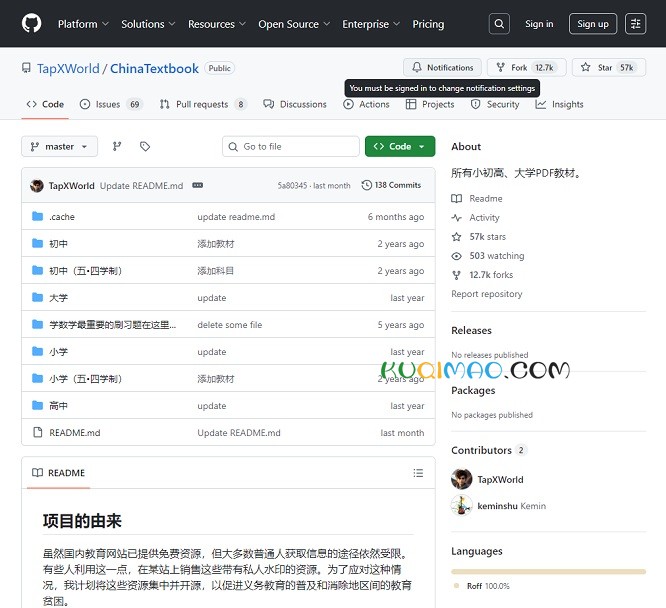Click the TapXWorld contributor avatar
The width and height of the screenshot is (666, 608).
coord(461,479)
